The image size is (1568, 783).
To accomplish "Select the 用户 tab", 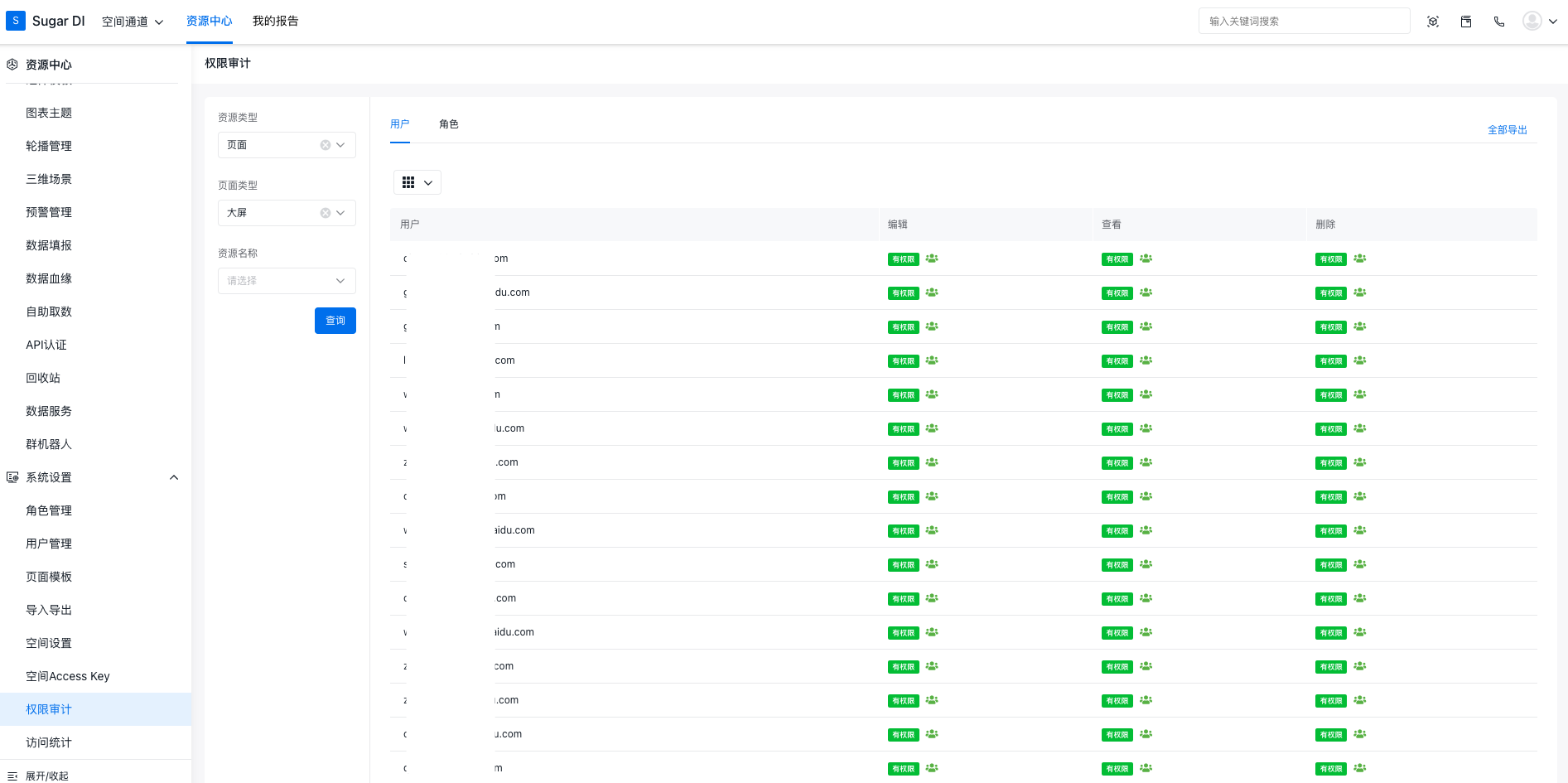I will point(399,124).
